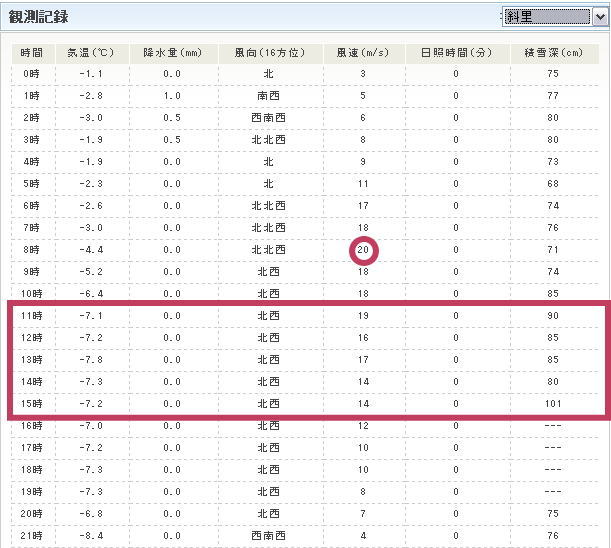The height and width of the screenshot is (548, 611).
Task: Select the 0時 time cell
Action: (x=31, y=75)
